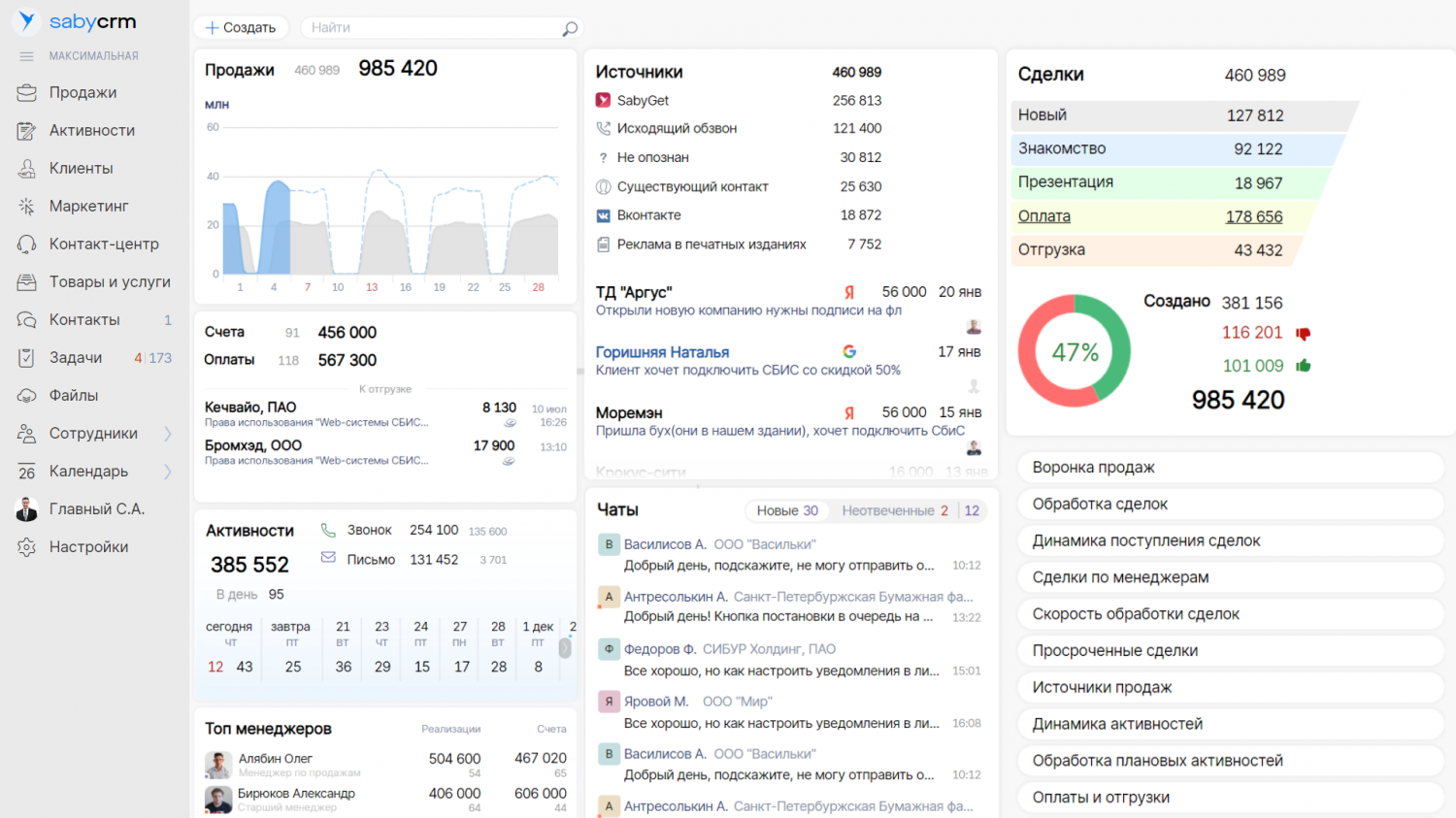Click the hamburger menu icon beside МАКСИМАЛЬНАЯ

tap(26, 56)
